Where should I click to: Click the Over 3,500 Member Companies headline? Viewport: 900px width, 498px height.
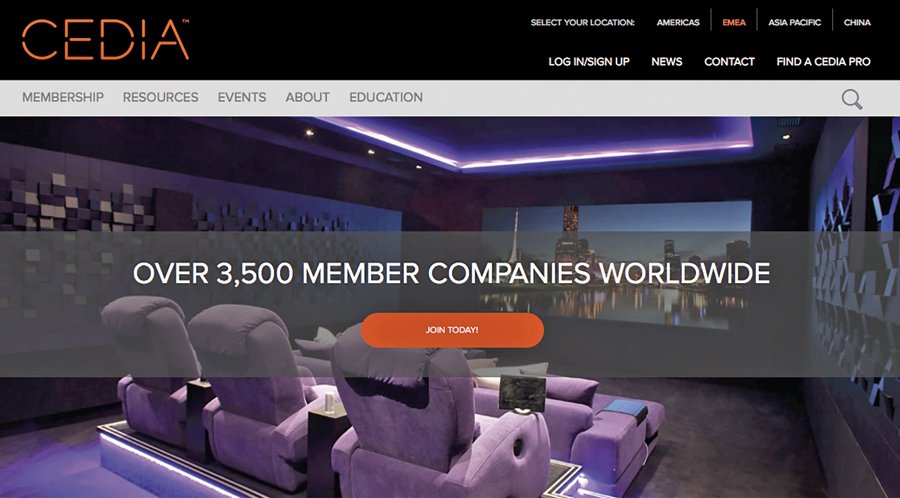coord(452,273)
